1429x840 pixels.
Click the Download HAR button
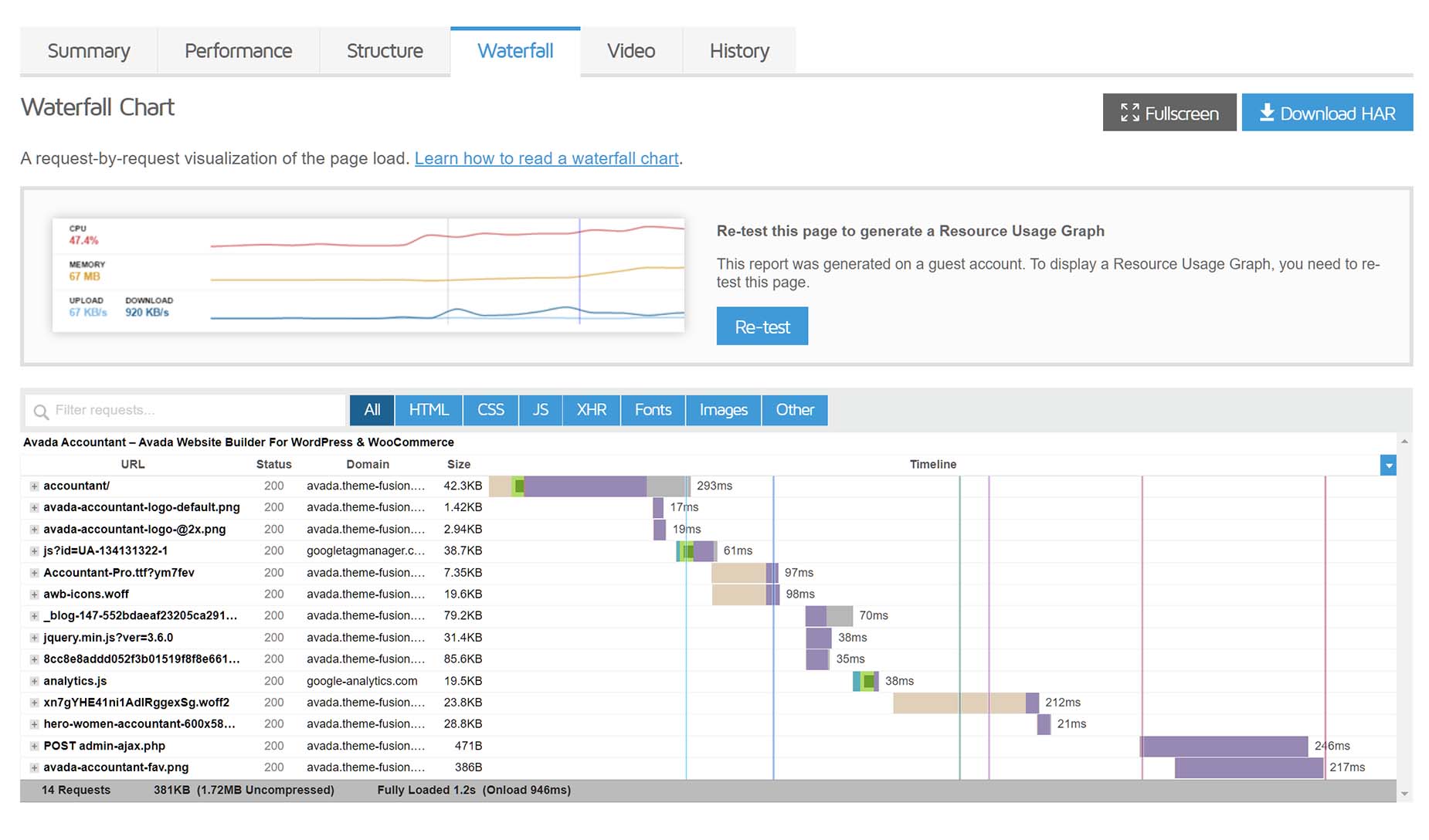[x=1327, y=113]
